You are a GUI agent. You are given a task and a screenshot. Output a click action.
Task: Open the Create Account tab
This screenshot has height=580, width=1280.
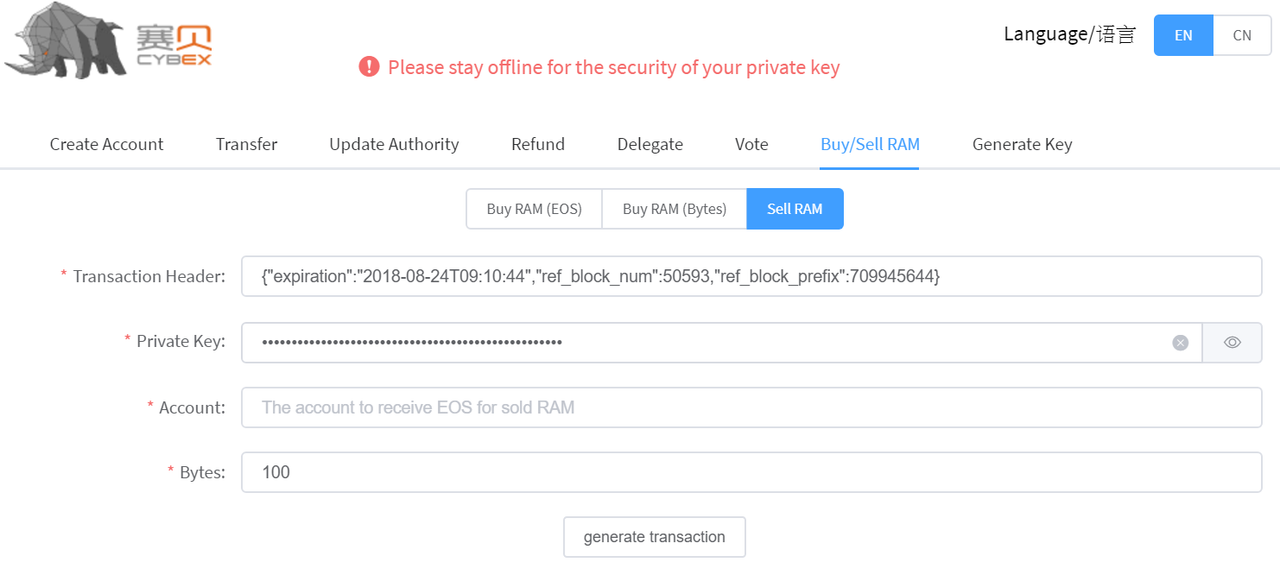pyautogui.click(x=107, y=144)
